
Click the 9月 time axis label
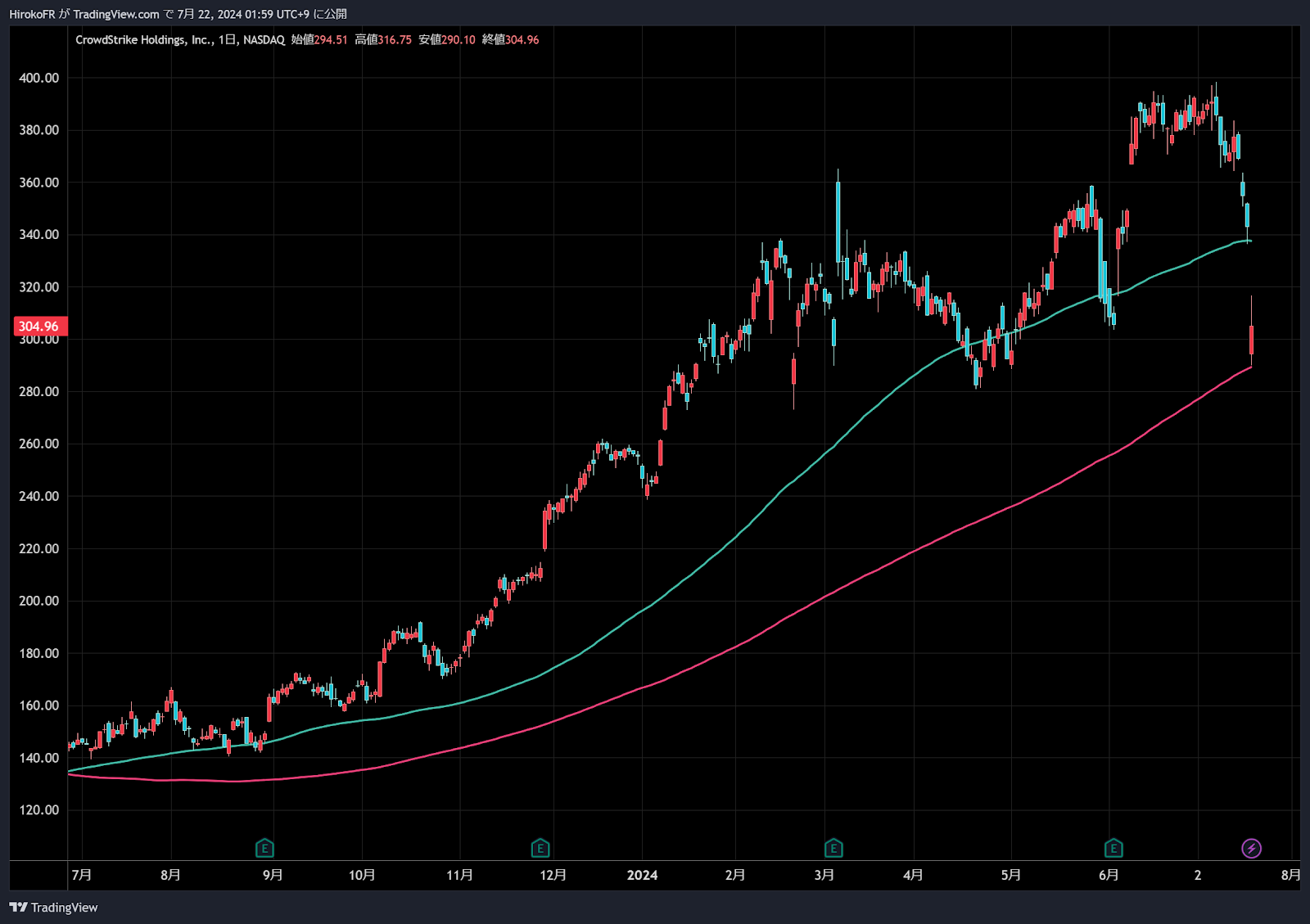(273, 875)
